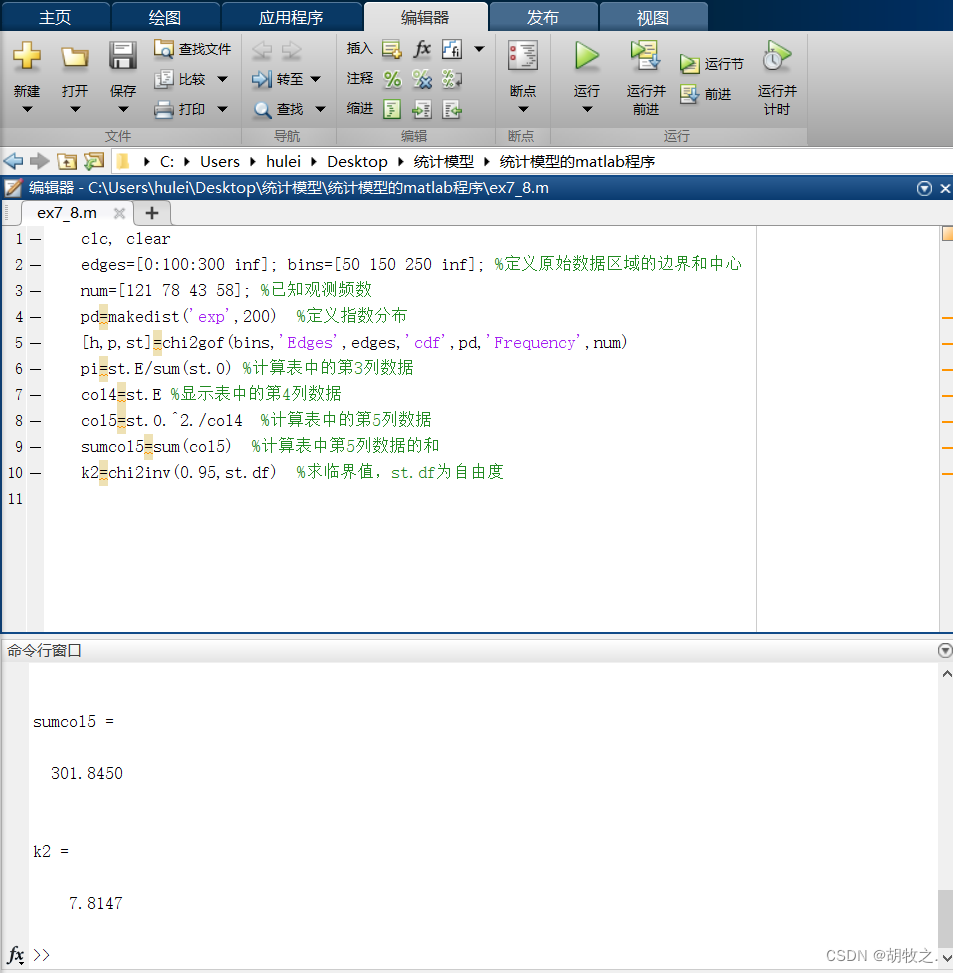Image resolution: width=953 pixels, height=973 pixels.
Task: Run the script with green 运行 arrow
Action: coord(586,56)
